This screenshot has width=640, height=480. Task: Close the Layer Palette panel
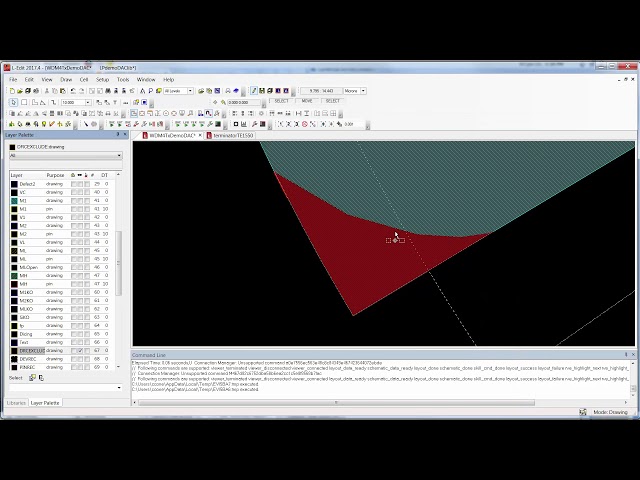pos(125,134)
